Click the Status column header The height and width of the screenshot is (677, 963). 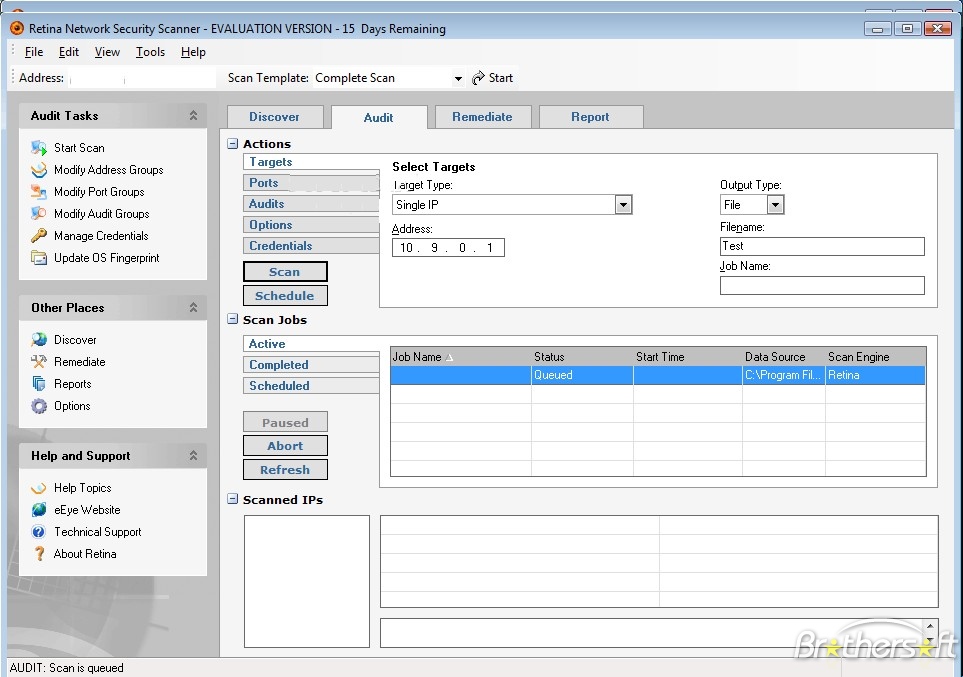click(582, 357)
